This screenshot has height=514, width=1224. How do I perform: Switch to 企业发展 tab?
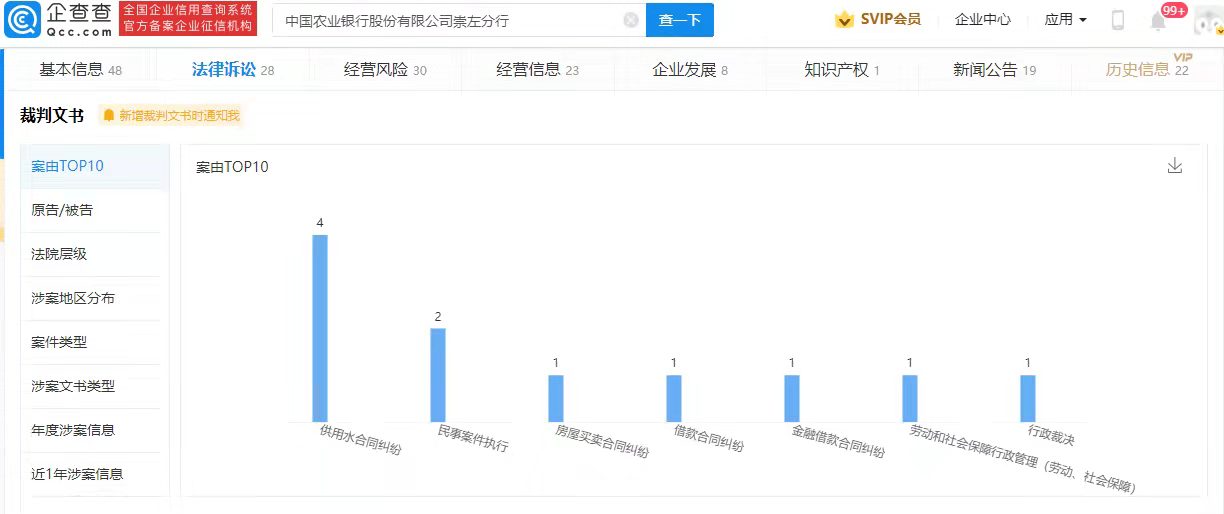coord(690,69)
